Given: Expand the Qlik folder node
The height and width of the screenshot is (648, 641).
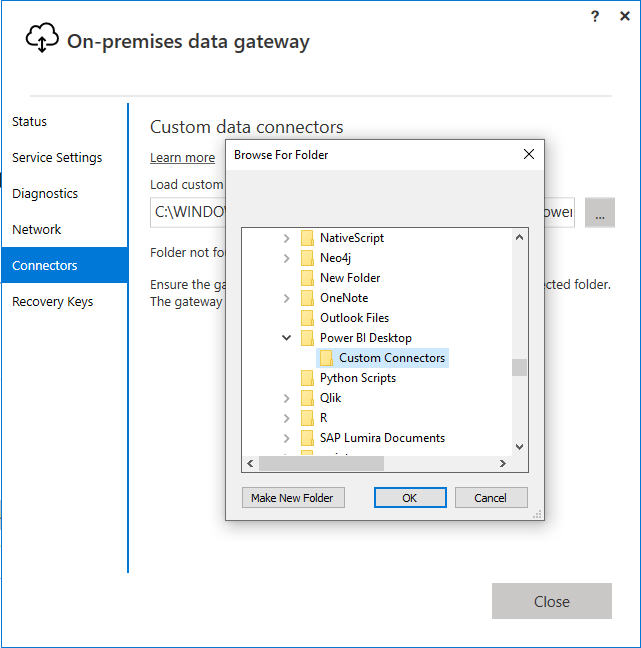Looking at the screenshot, I should pos(287,398).
